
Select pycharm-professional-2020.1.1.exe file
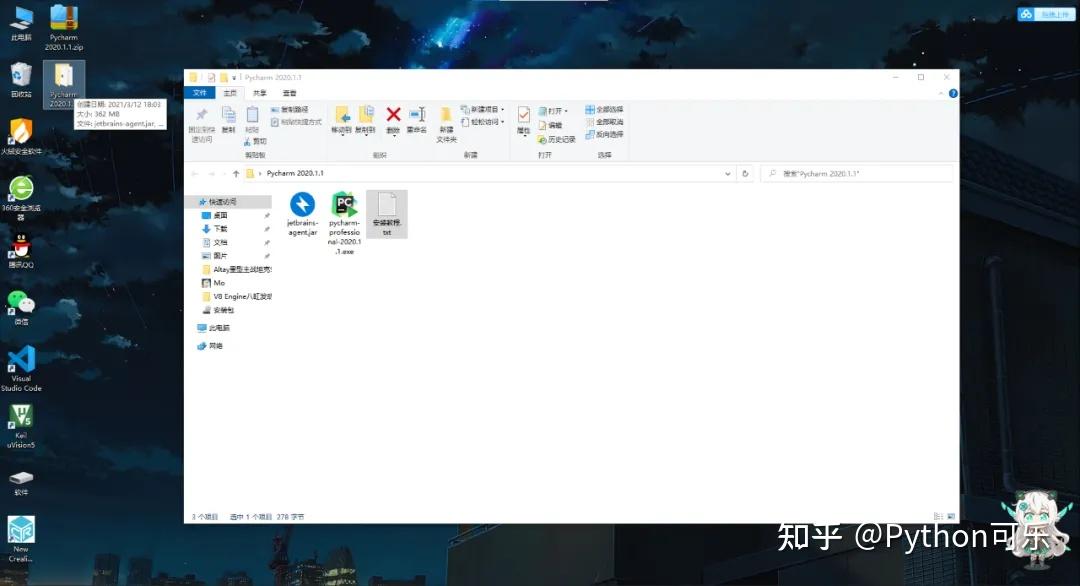[344, 224]
